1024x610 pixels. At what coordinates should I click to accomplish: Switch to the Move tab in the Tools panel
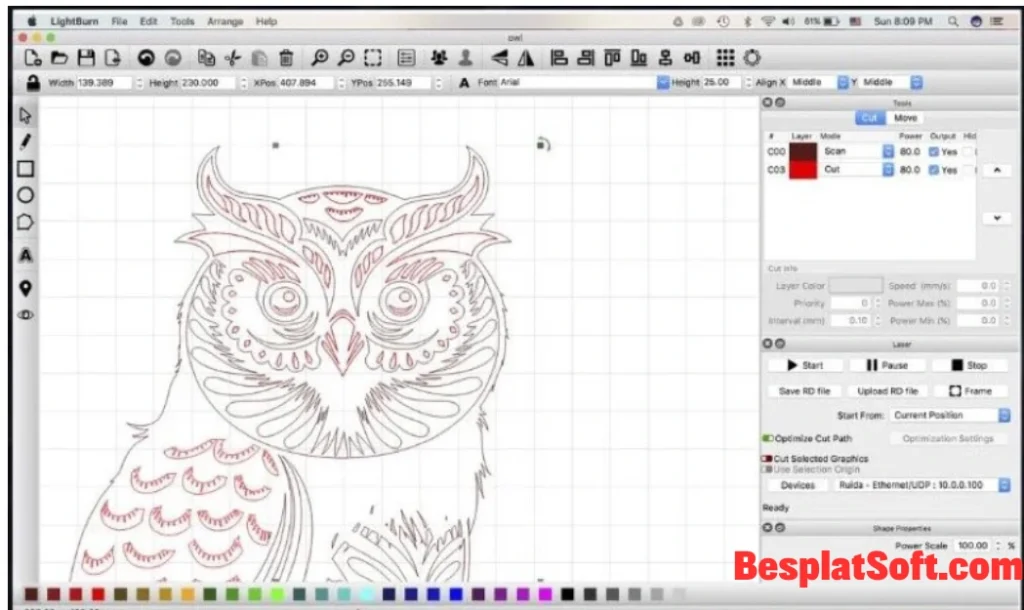(903, 117)
